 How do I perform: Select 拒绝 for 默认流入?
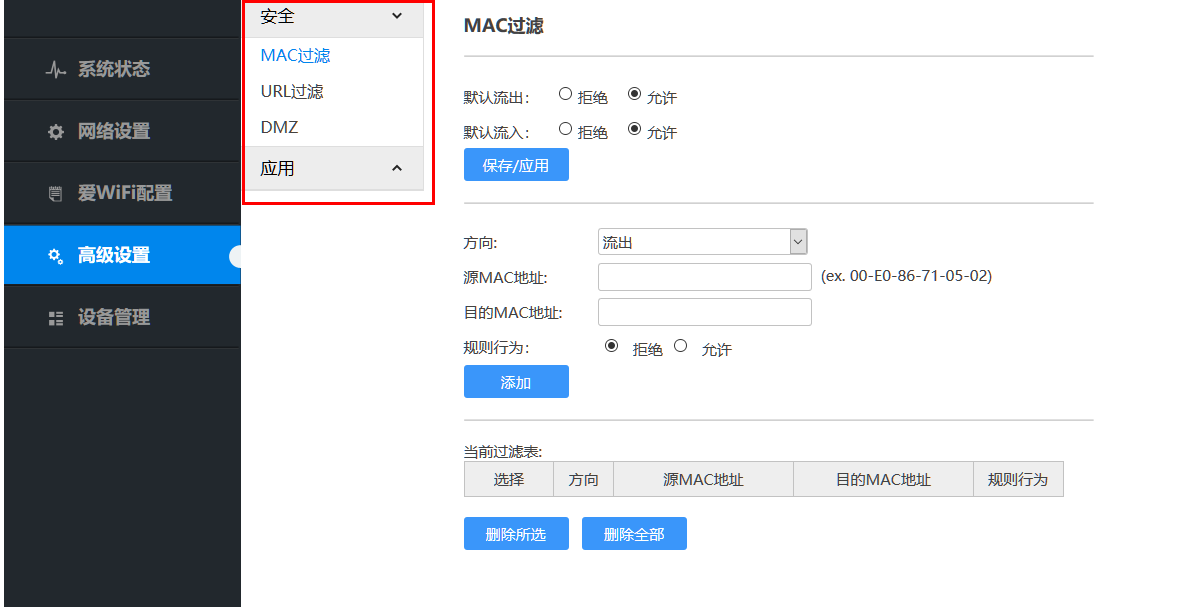(566, 129)
